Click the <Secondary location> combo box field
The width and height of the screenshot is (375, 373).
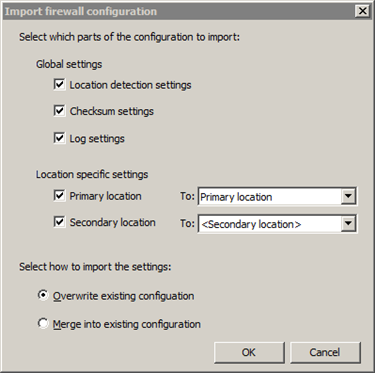277,224
